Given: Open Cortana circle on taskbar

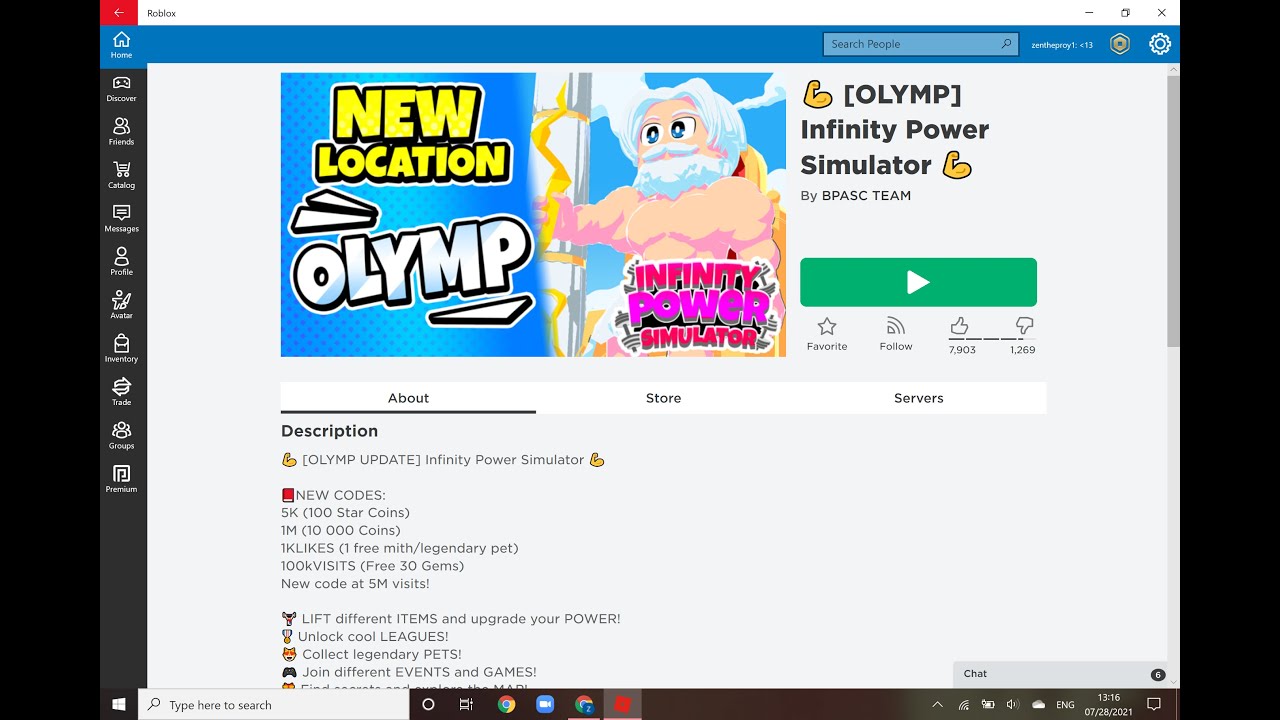Looking at the screenshot, I should [x=428, y=704].
